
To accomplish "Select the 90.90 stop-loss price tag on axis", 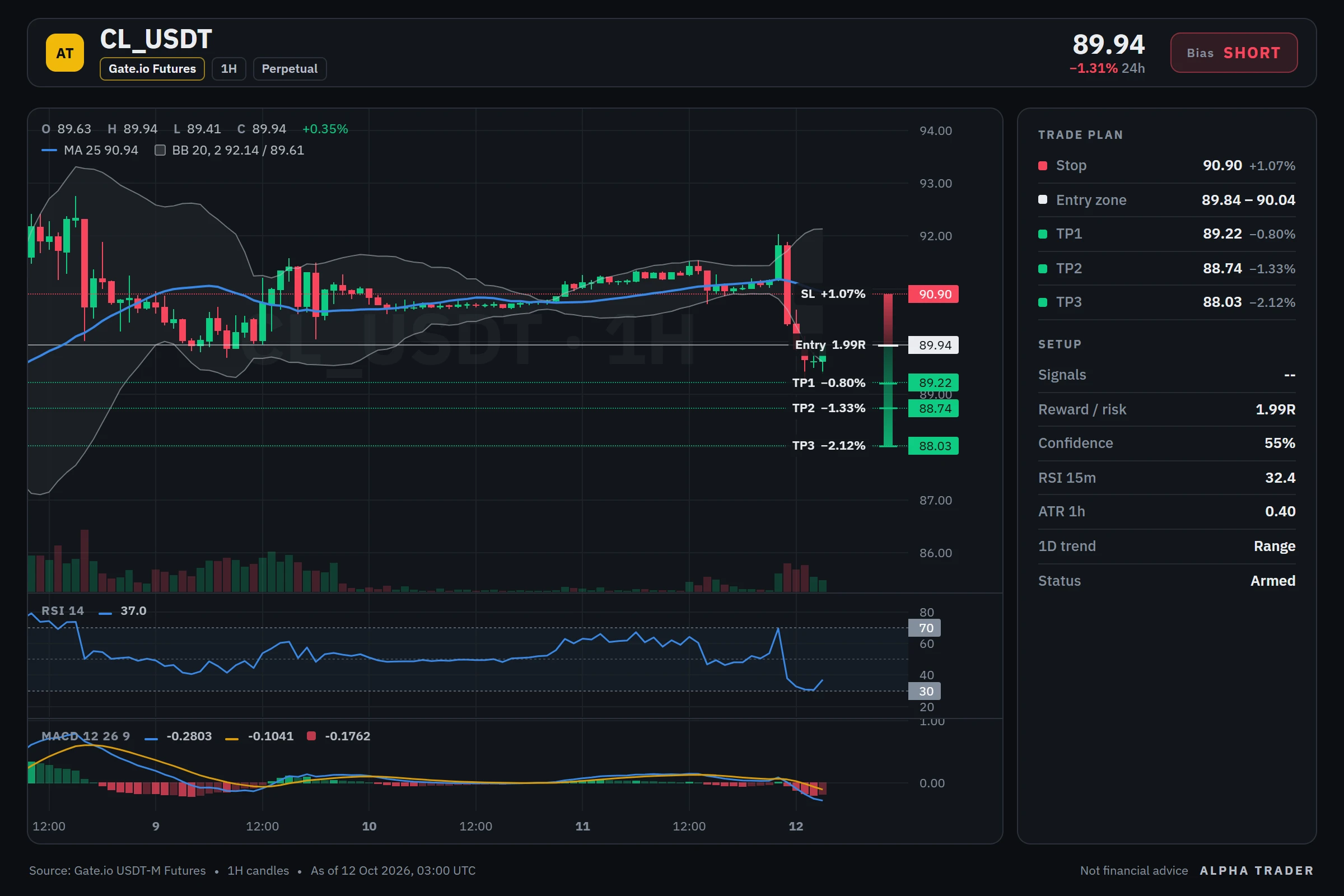I will (x=933, y=295).
